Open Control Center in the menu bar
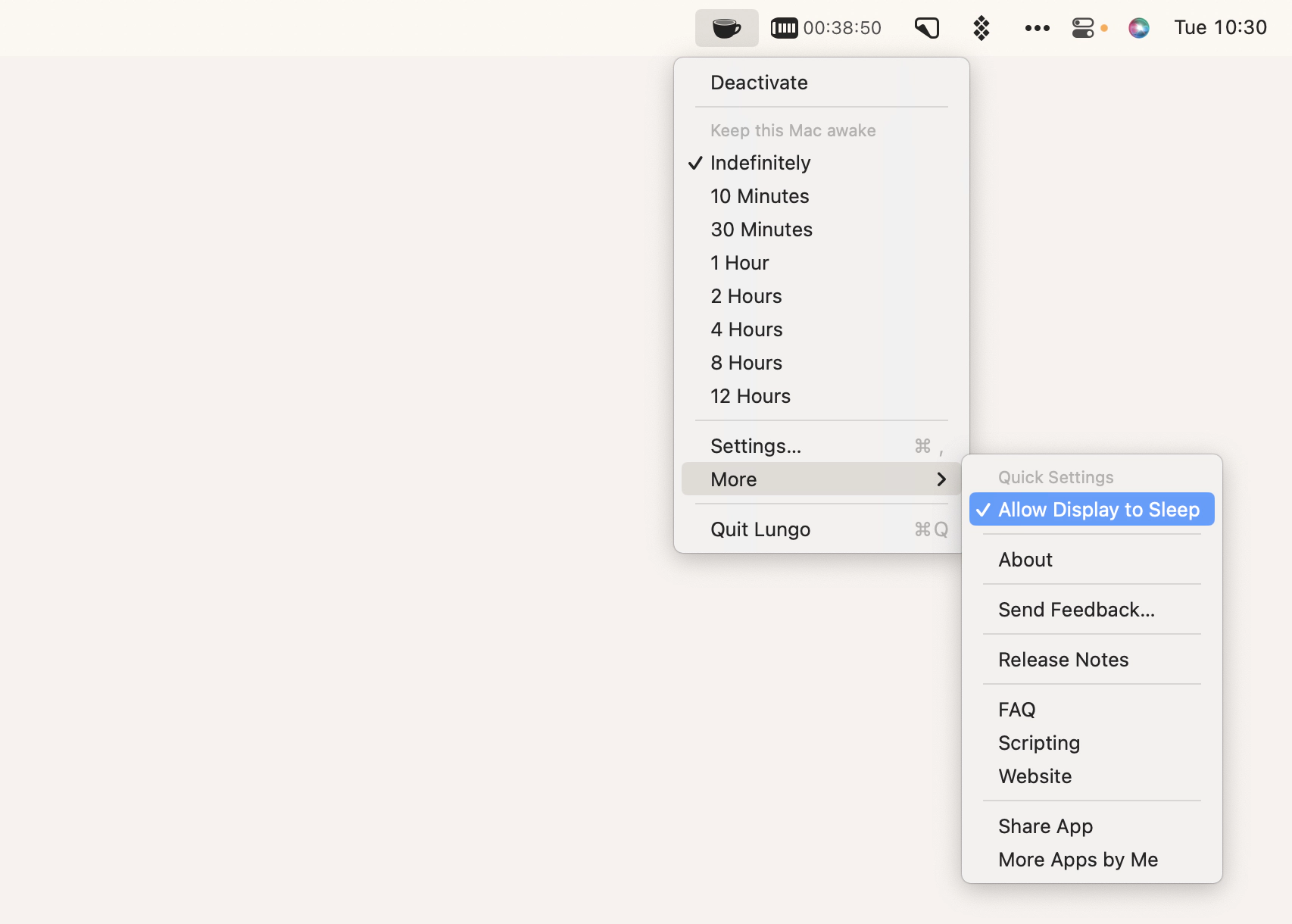Image resolution: width=1292 pixels, height=924 pixels. click(1083, 28)
